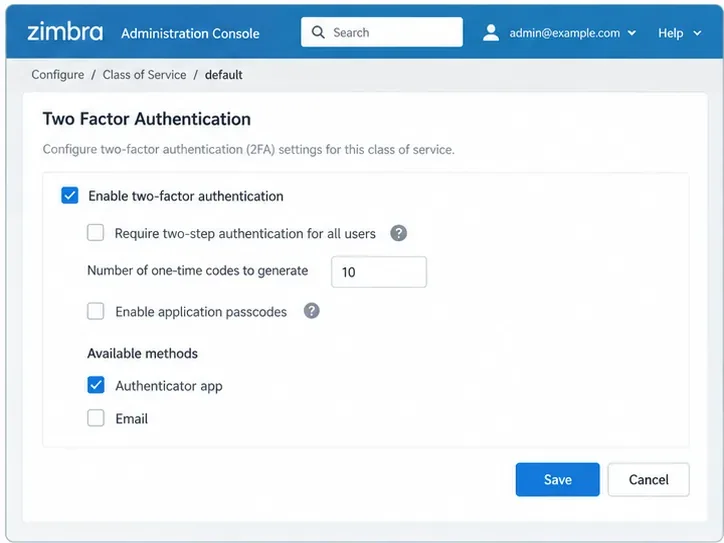Image resolution: width=724 pixels, height=543 pixels.
Task: Open help for require two-step authentication
Action: pos(398,233)
